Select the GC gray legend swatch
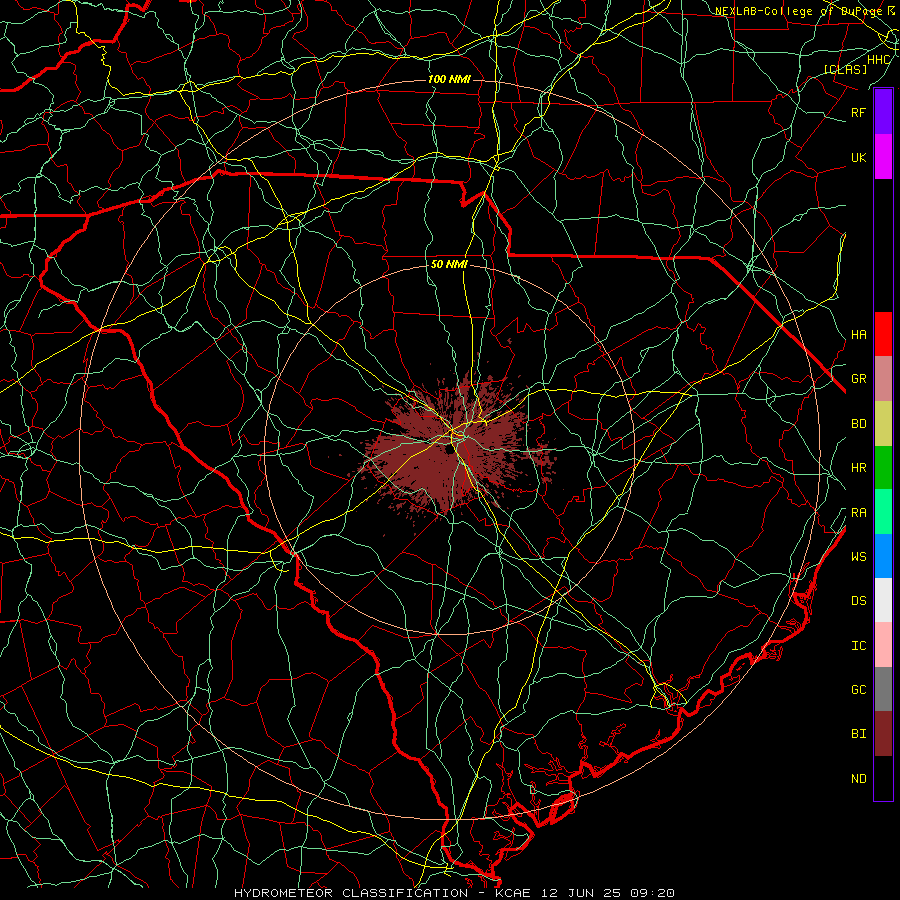 tap(883, 689)
